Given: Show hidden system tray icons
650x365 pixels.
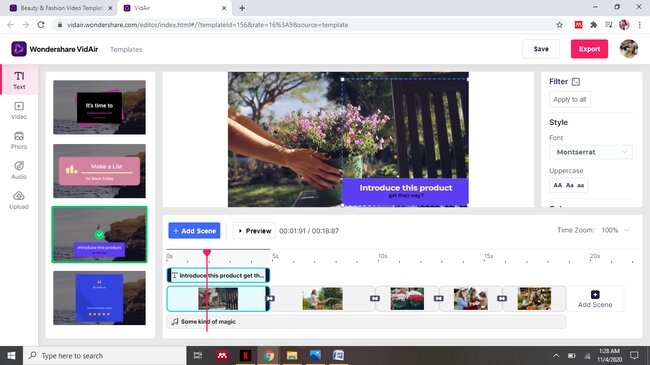Looking at the screenshot, I should click(x=556, y=355).
